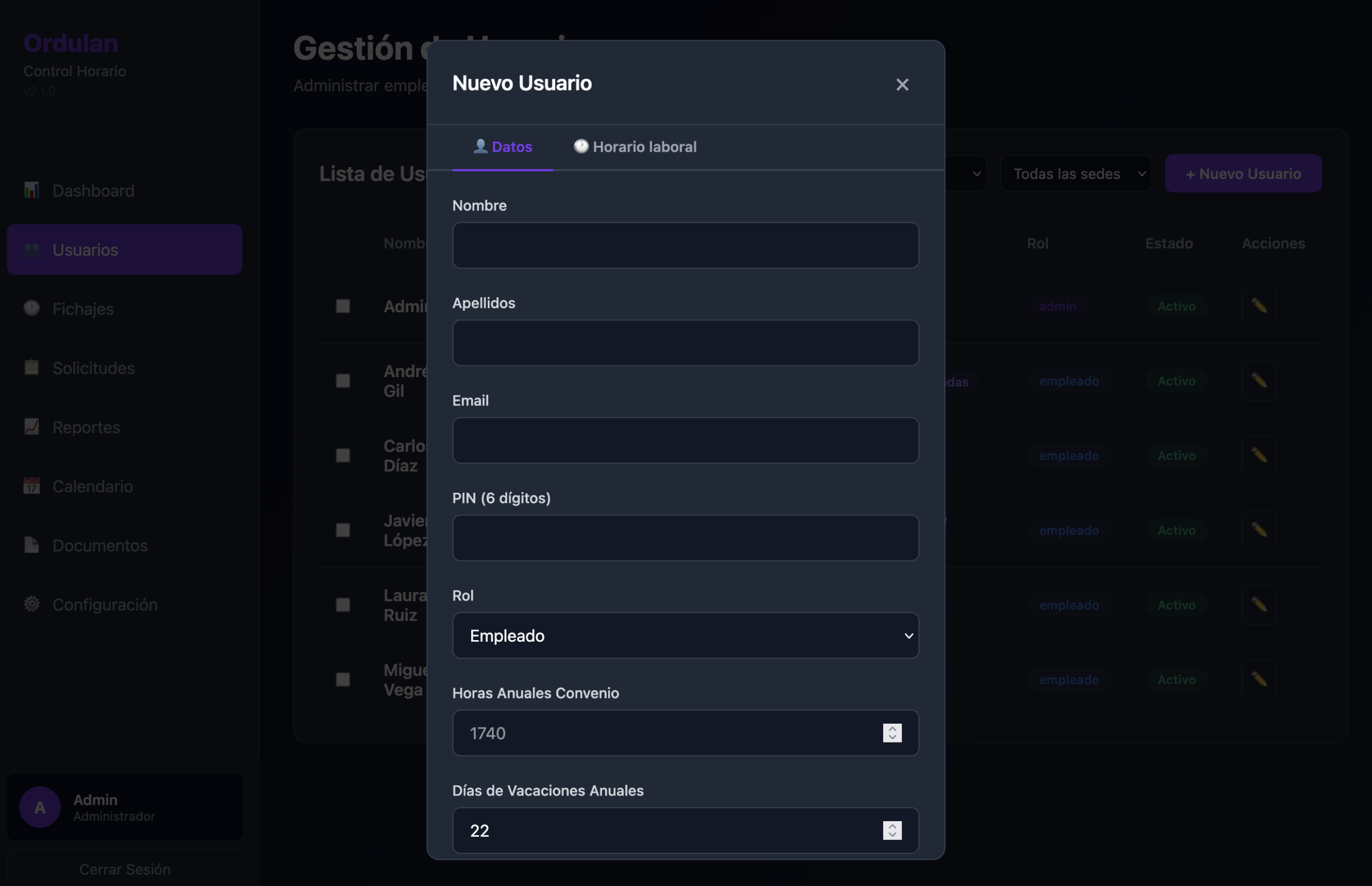Click the edit pencil for admin row
The height and width of the screenshot is (886, 1372).
click(x=1258, y=306)
